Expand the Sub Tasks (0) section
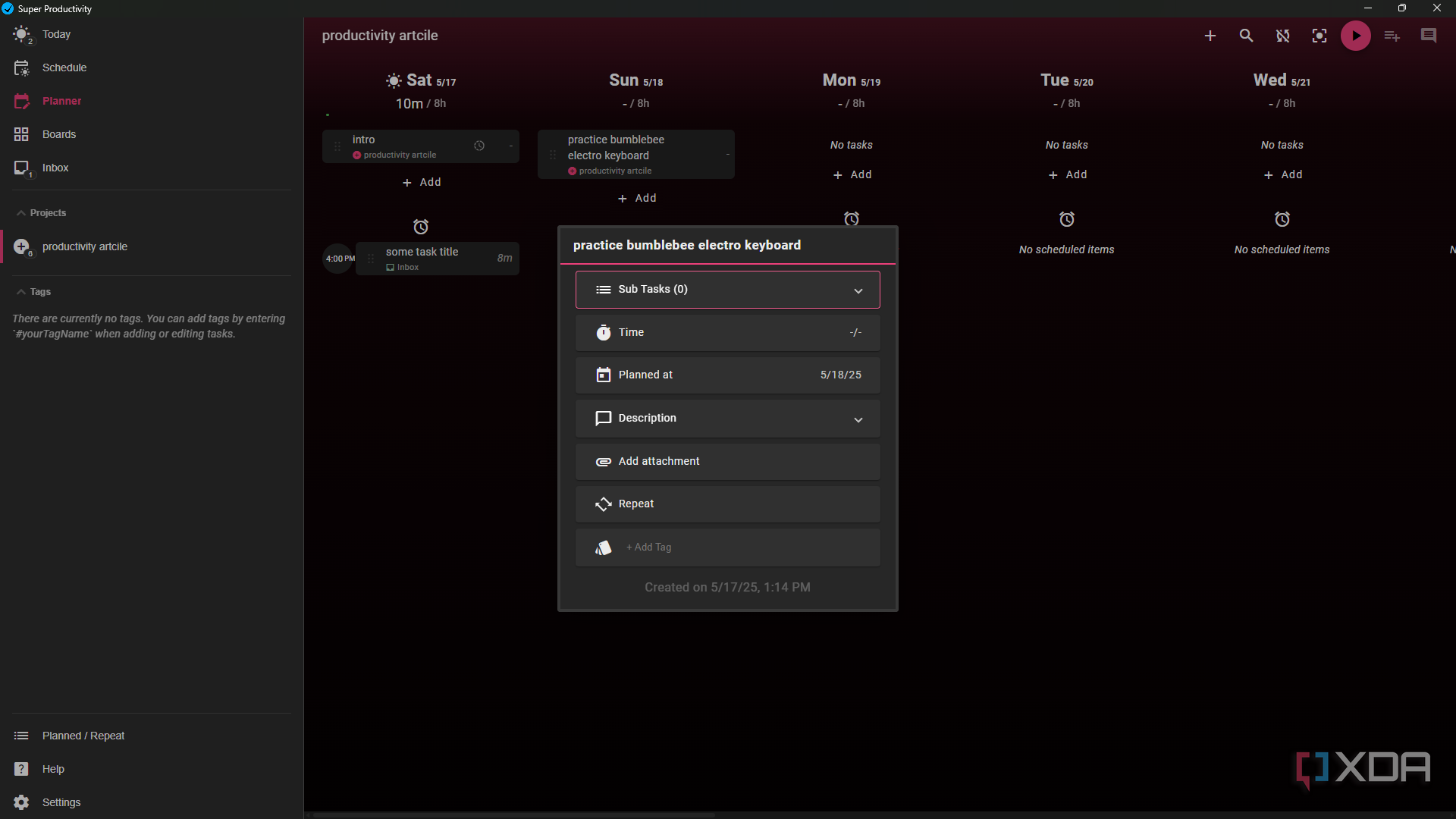The image size is (1456, 819). [728, 290]
